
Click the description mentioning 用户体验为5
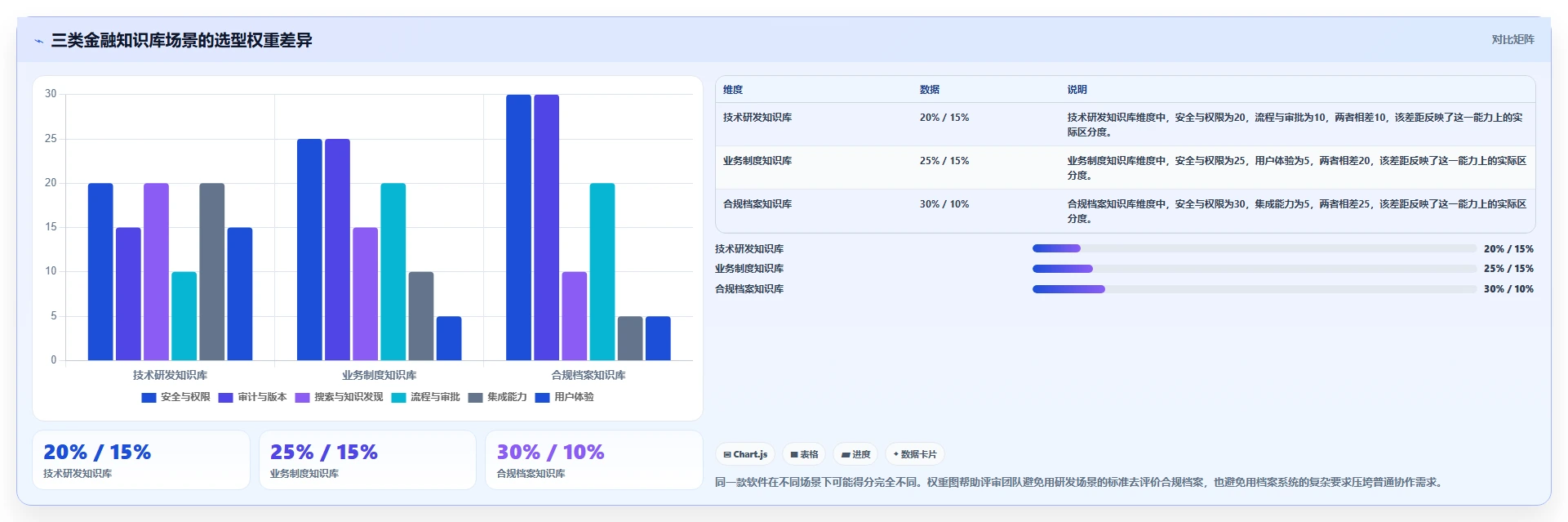(x=1297, y=168)
